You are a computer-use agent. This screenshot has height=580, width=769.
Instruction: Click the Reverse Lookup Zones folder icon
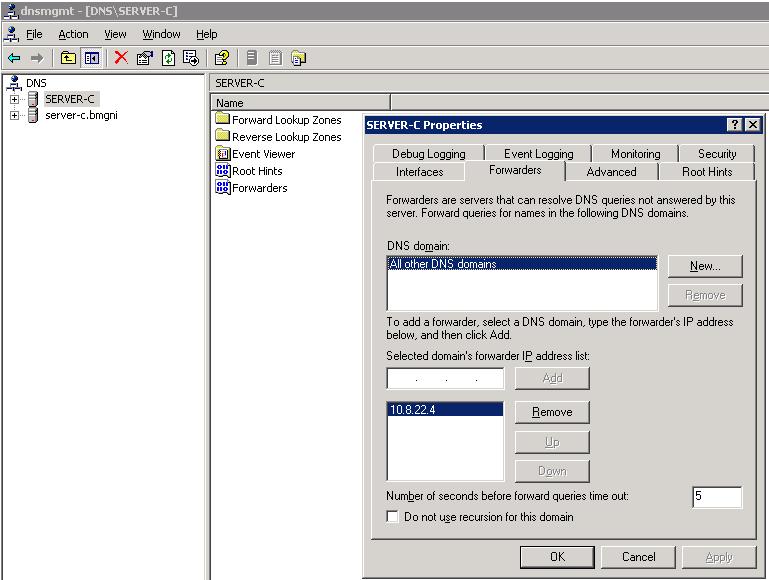click(223, 135)
